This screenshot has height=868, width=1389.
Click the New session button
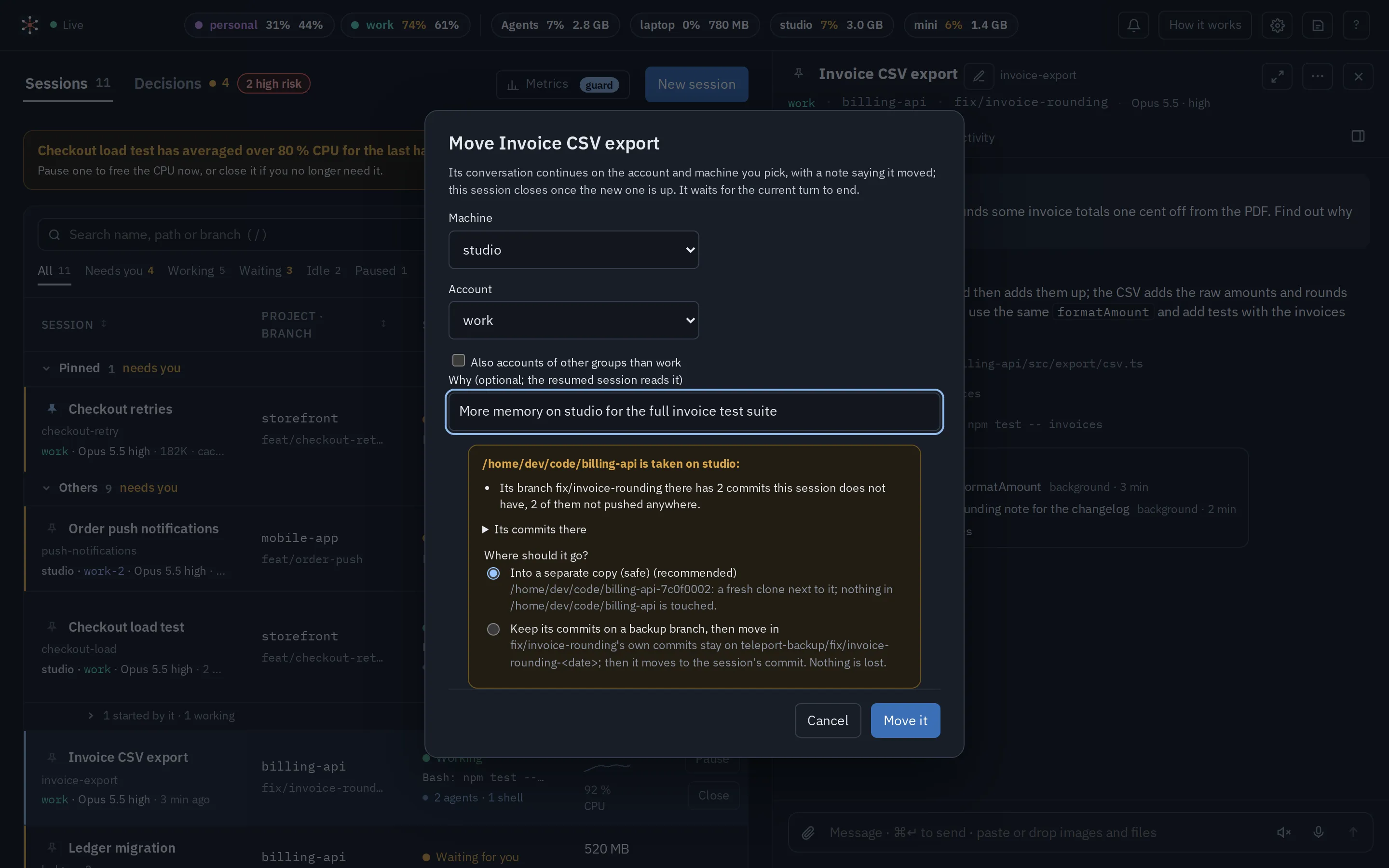tap(696, 84)
